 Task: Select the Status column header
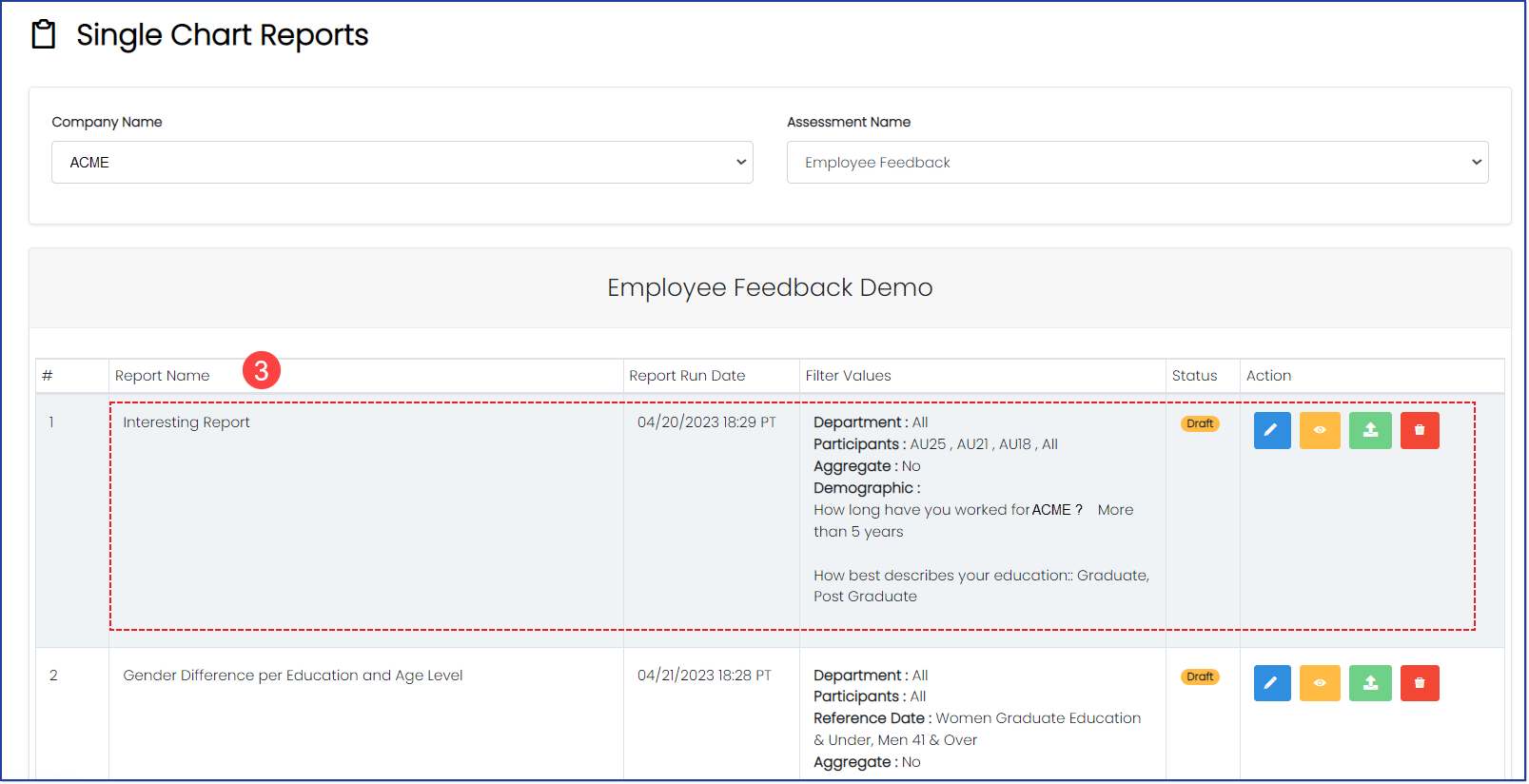tap(1194, 376)
